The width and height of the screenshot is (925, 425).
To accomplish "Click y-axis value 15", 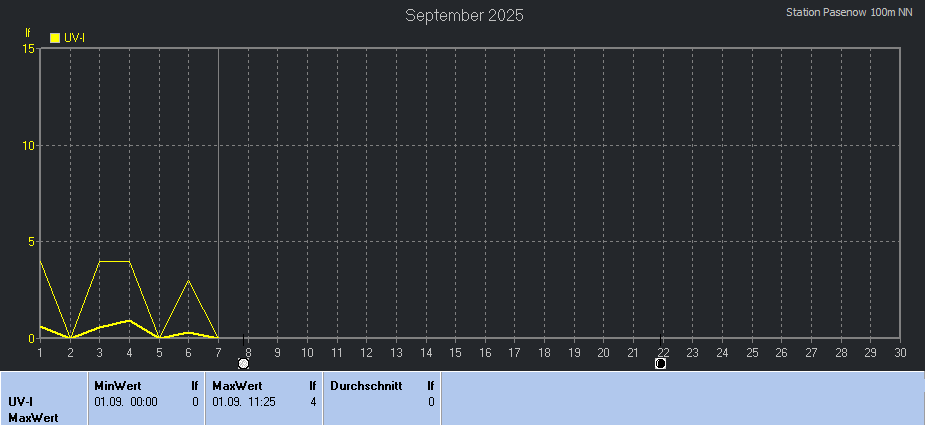I will (x=29, y=48).
